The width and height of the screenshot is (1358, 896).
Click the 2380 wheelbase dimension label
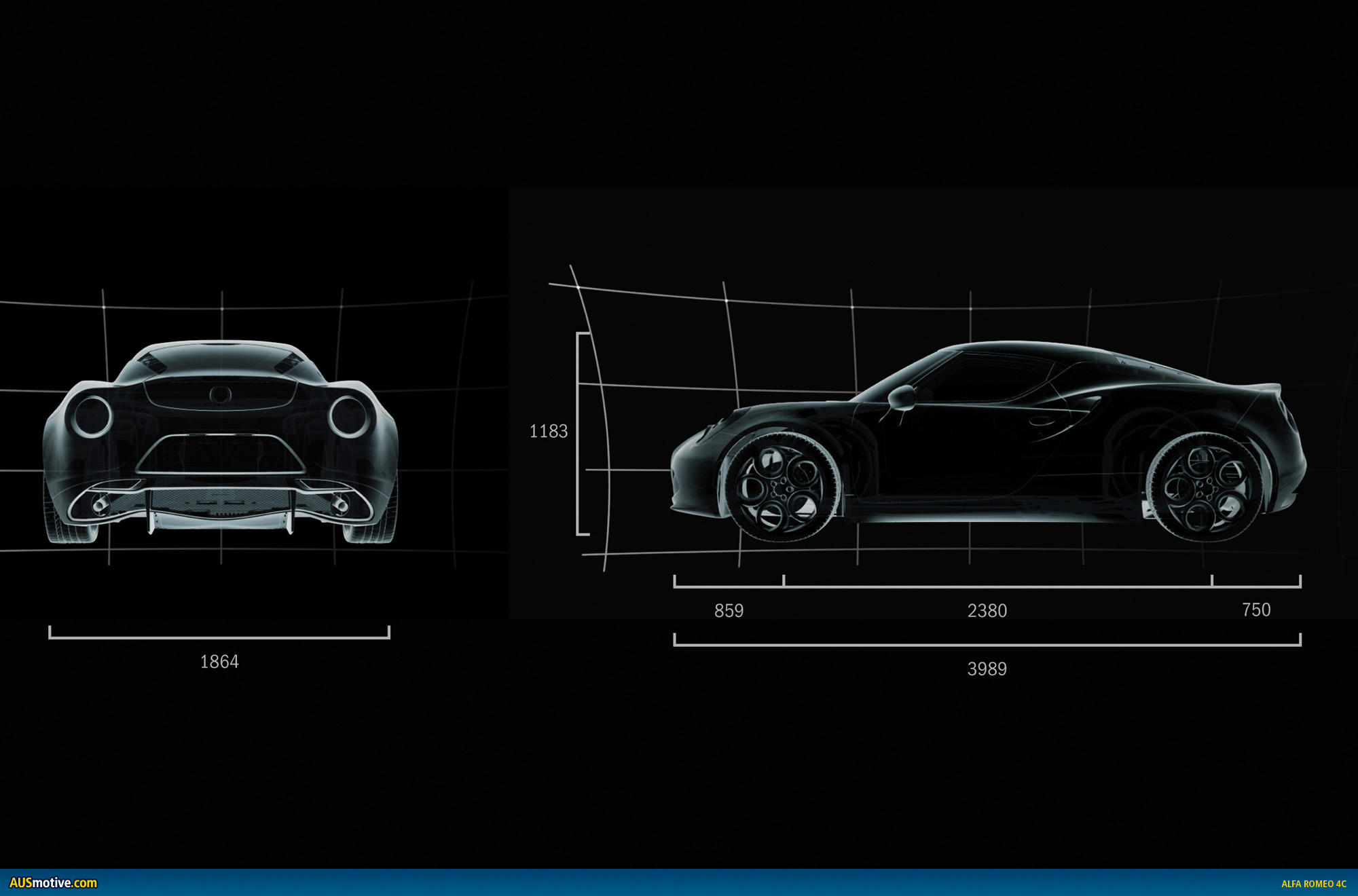pyautogui.click(x=987, y=611)
